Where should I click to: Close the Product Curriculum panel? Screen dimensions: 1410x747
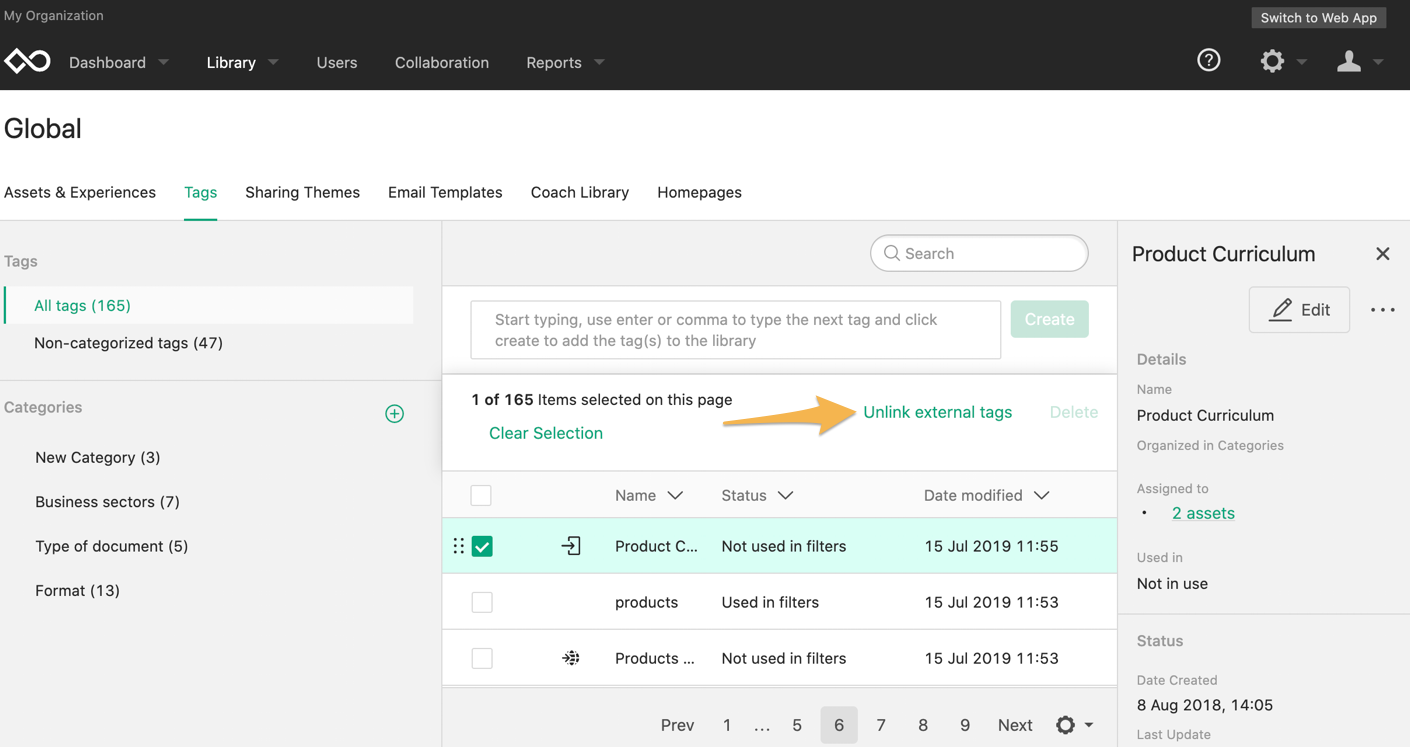pyautogui.click(x=1383, y=254)
